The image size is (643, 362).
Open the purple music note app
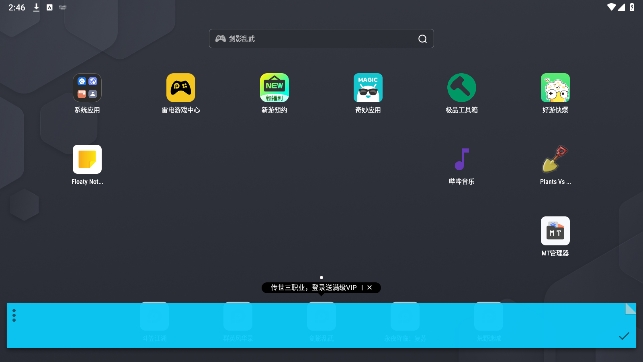[461, 159]
